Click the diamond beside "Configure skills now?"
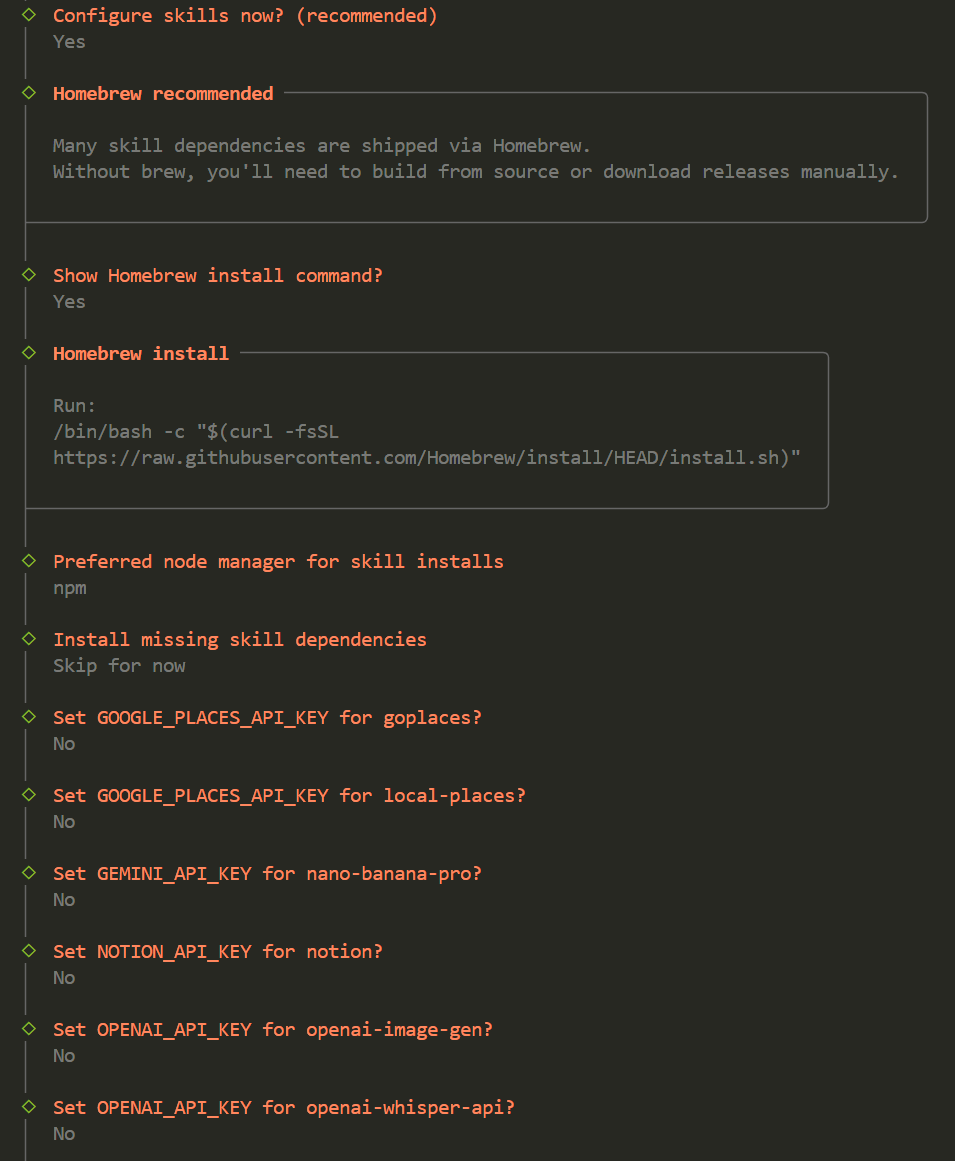Viewport: 955px width, 1161px height. pos(29,15)
